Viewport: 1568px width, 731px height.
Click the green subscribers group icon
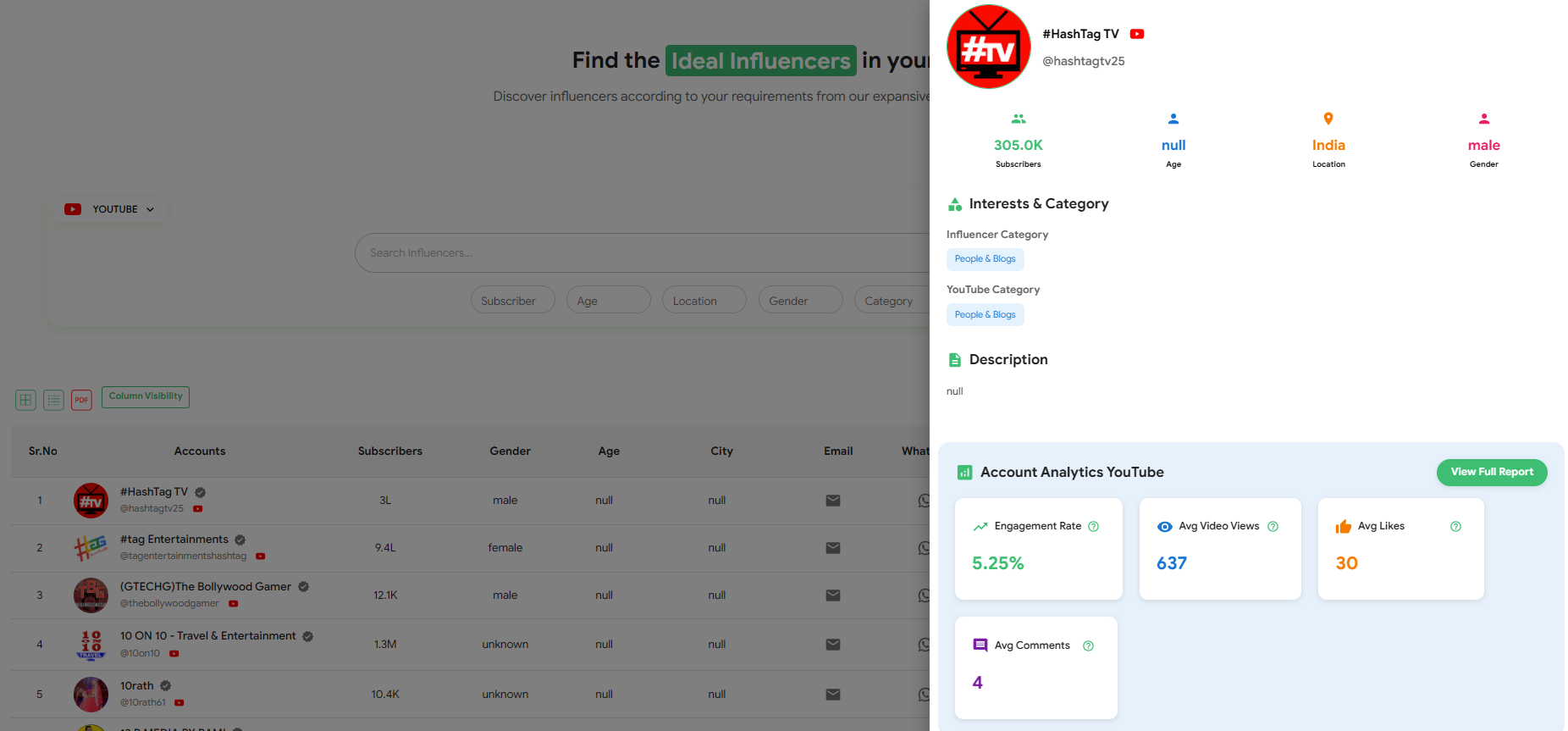pyautogui.click(x=1019, y=119)
